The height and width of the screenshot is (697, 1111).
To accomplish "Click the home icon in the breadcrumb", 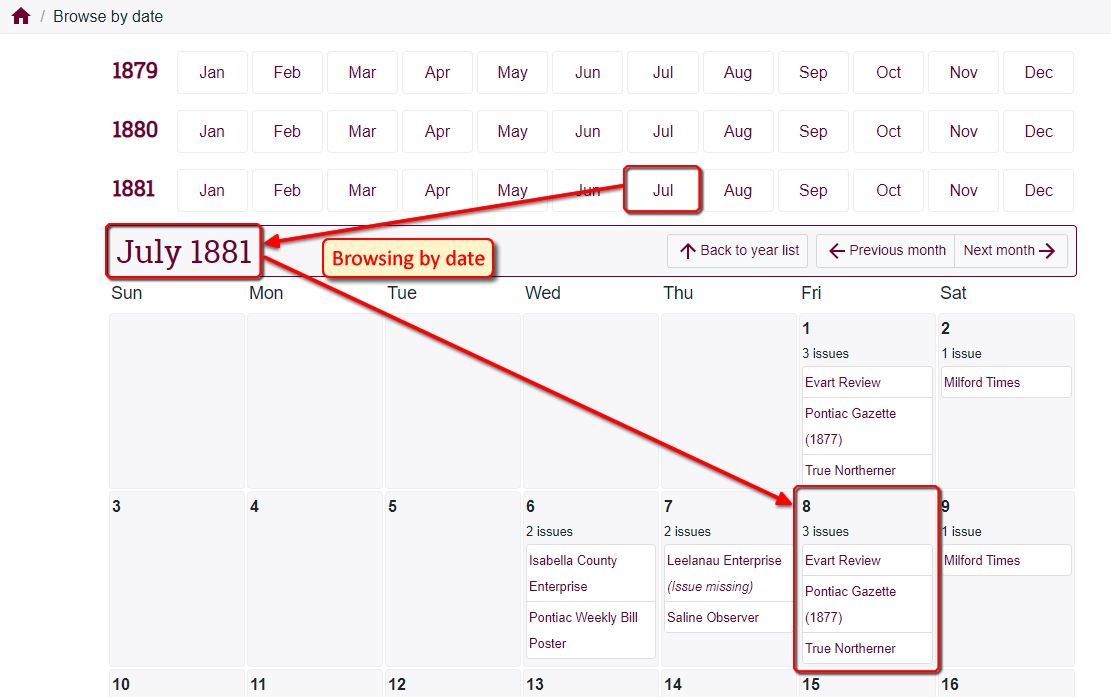I will [x=20, y=16].
